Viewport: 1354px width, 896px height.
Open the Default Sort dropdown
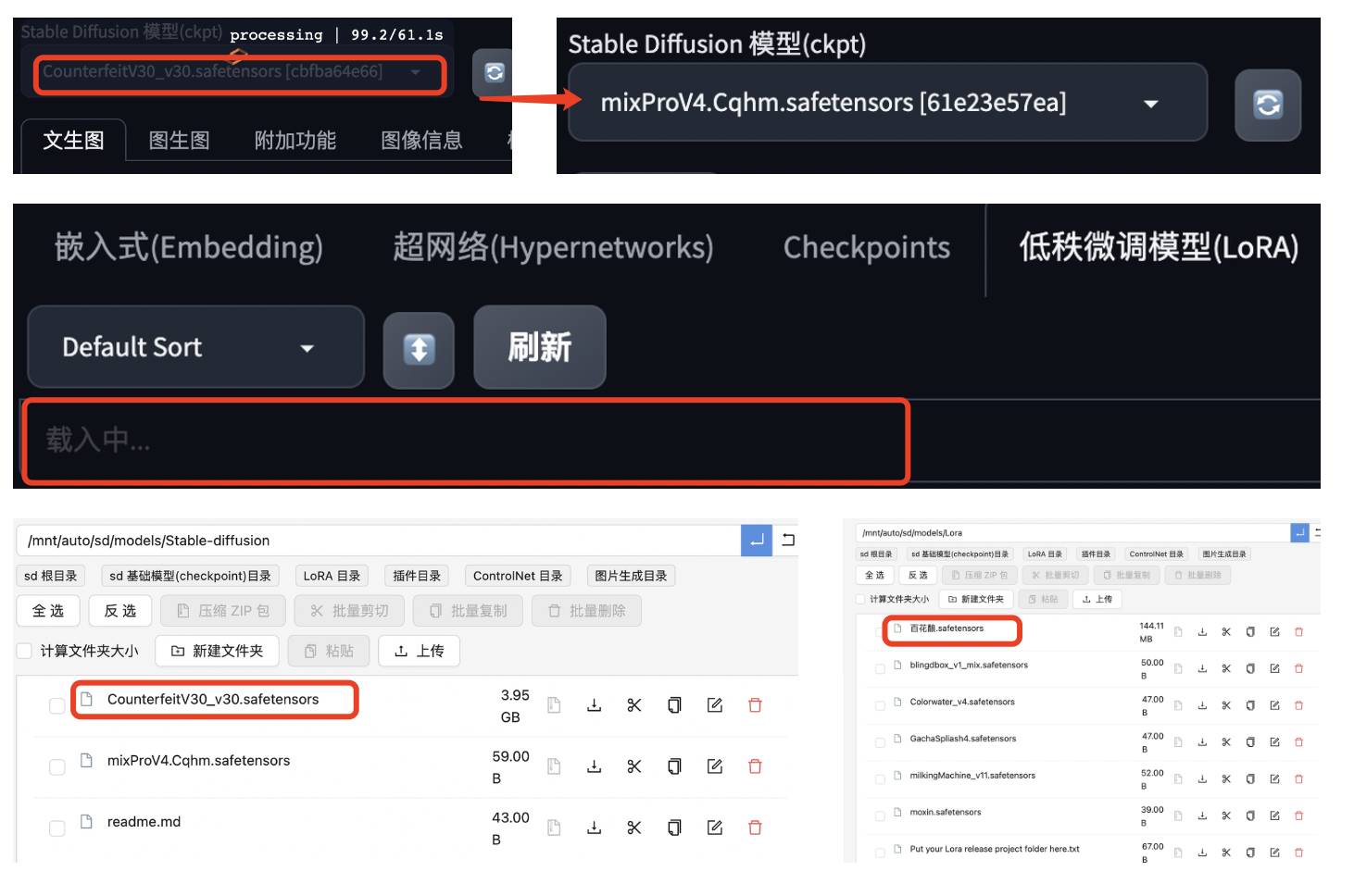click(195, 347)
